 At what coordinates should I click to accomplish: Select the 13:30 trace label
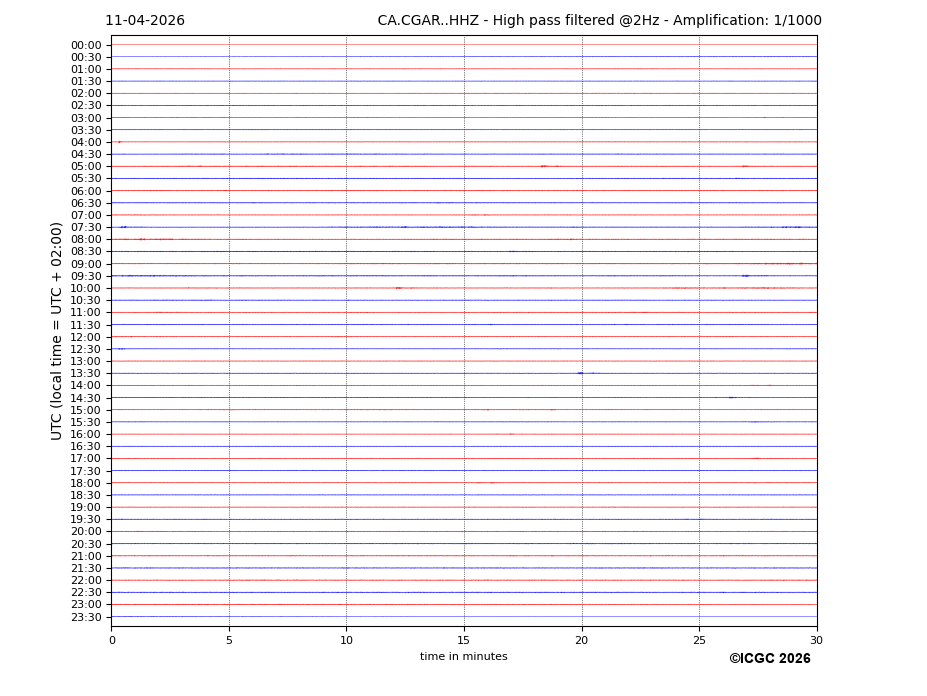[x=86, y=374]
